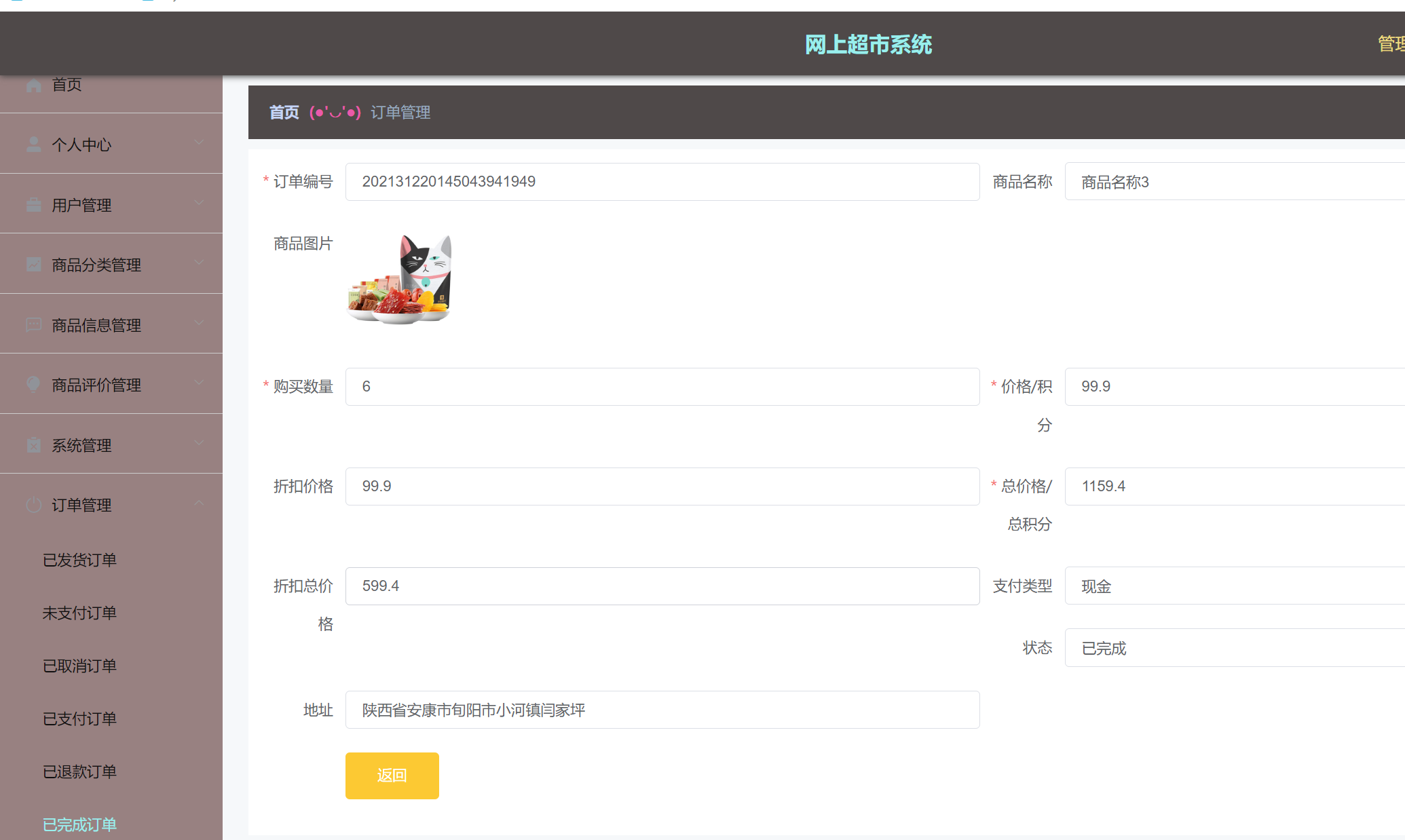Select the 个人中心 user icon
Screen dimensions: 1405x840
[x=33, y=142]
